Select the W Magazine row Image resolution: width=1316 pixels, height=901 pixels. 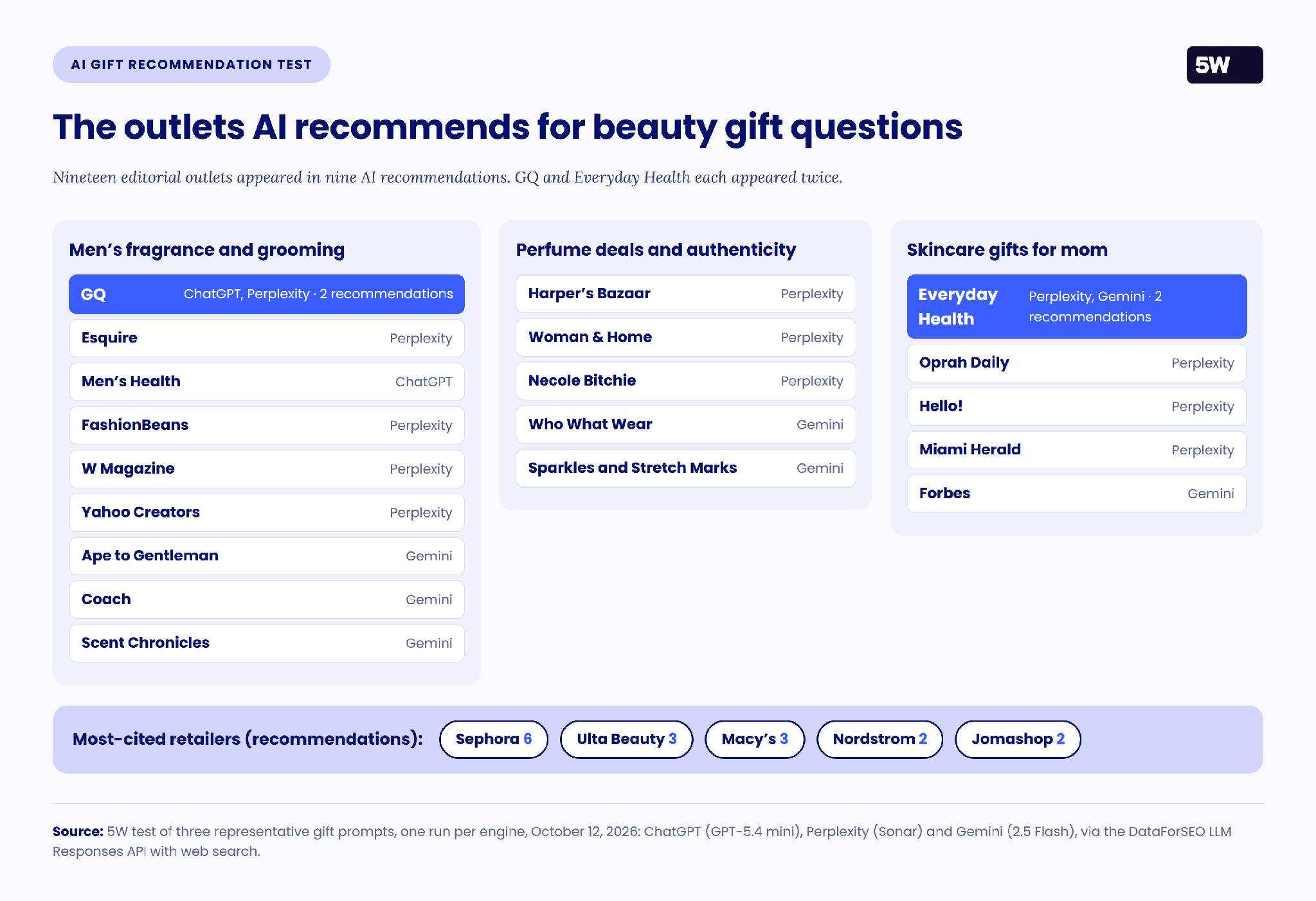pyautogui.click(x=267, y=469)
